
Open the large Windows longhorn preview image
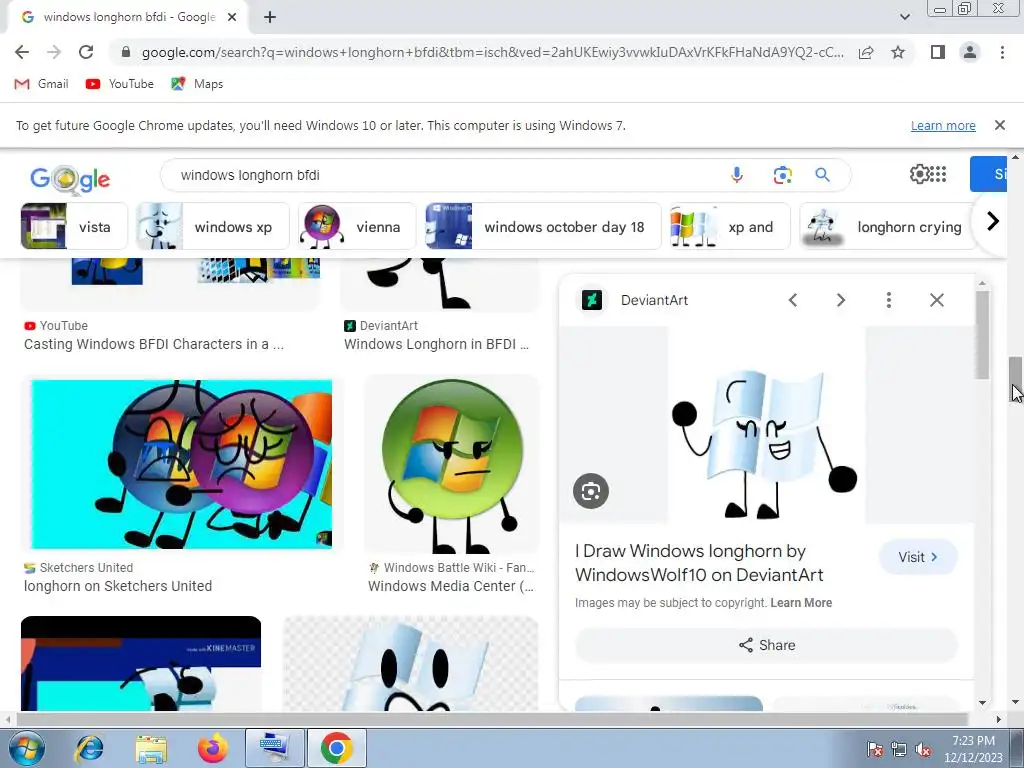767,424
